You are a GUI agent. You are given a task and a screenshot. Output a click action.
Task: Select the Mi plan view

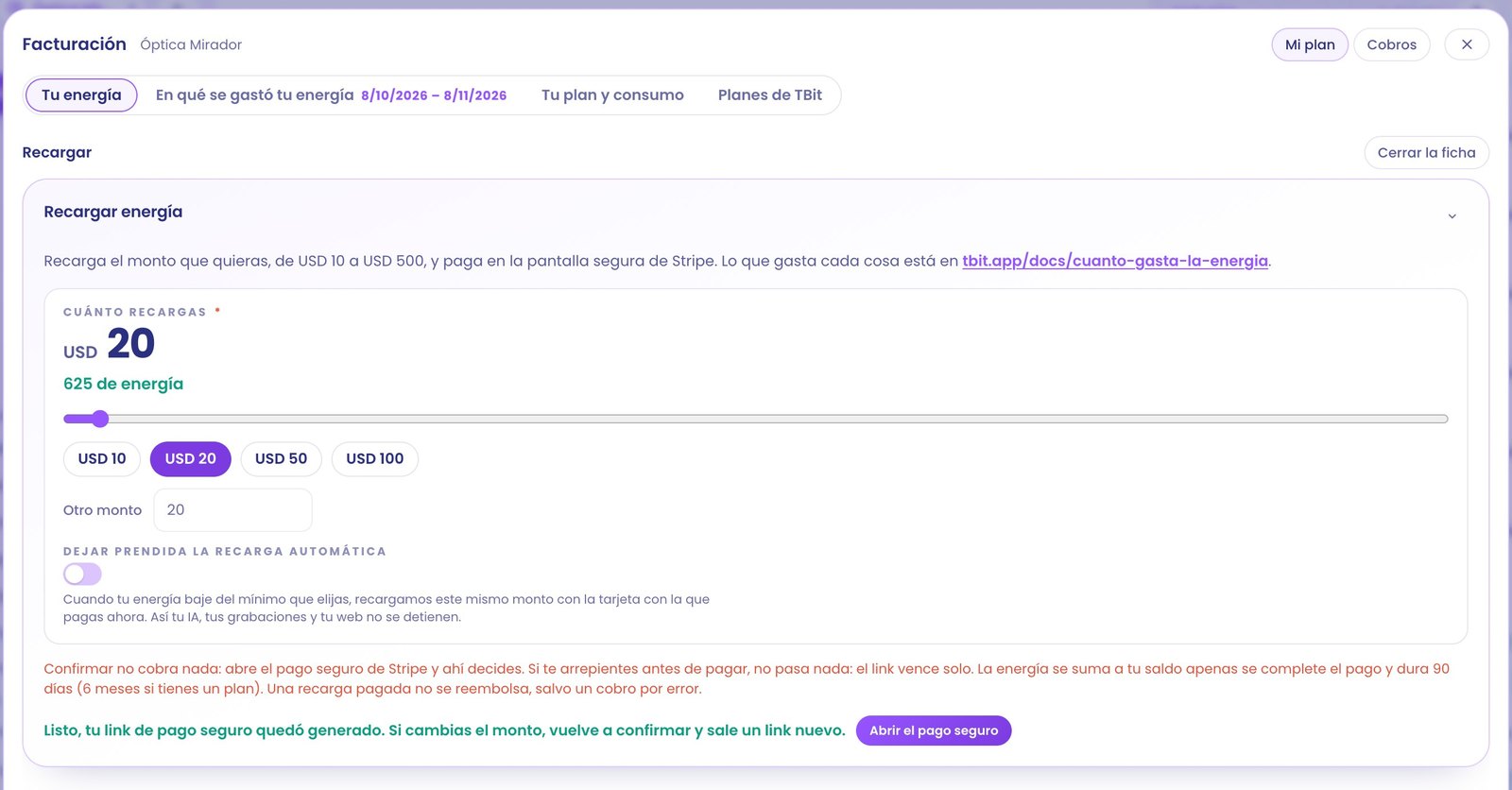point(1310,44)
